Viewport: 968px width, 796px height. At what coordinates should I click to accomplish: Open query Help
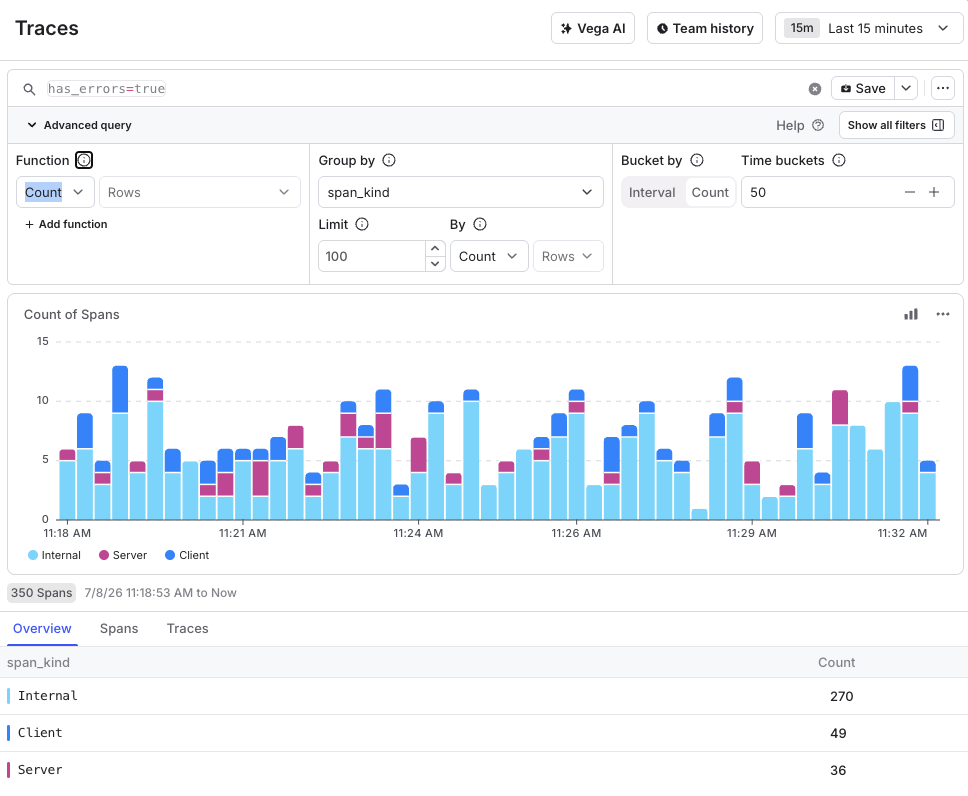click(799, 125)
